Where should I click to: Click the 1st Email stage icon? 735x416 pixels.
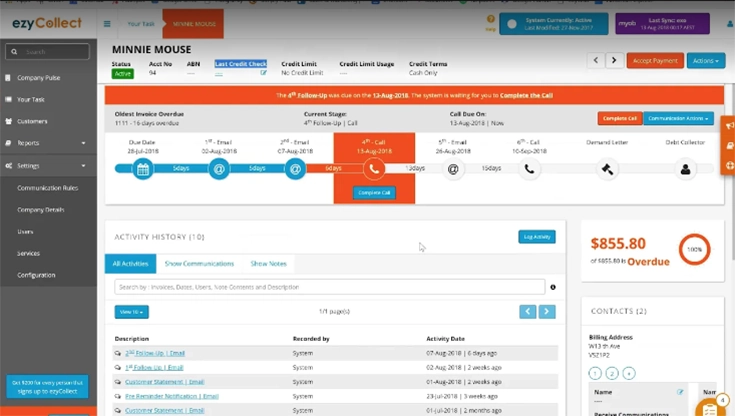[219, 169]
